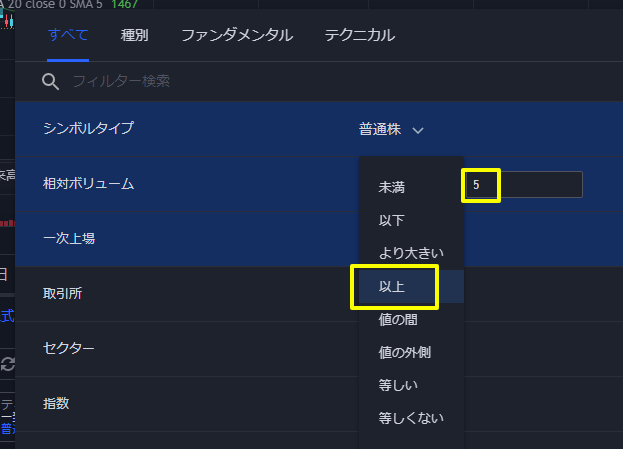The width and height of the screenshot is (623, 449).
Task: Switch to the すべて tab
Action: point(68,35)
